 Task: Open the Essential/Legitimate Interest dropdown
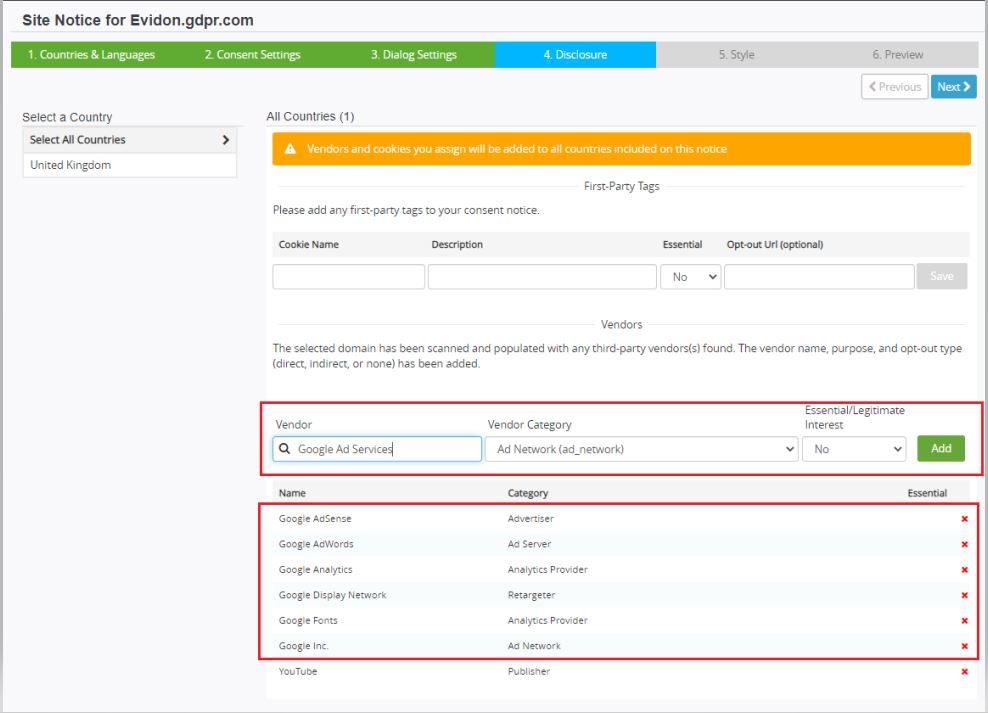tap(854, 449)
